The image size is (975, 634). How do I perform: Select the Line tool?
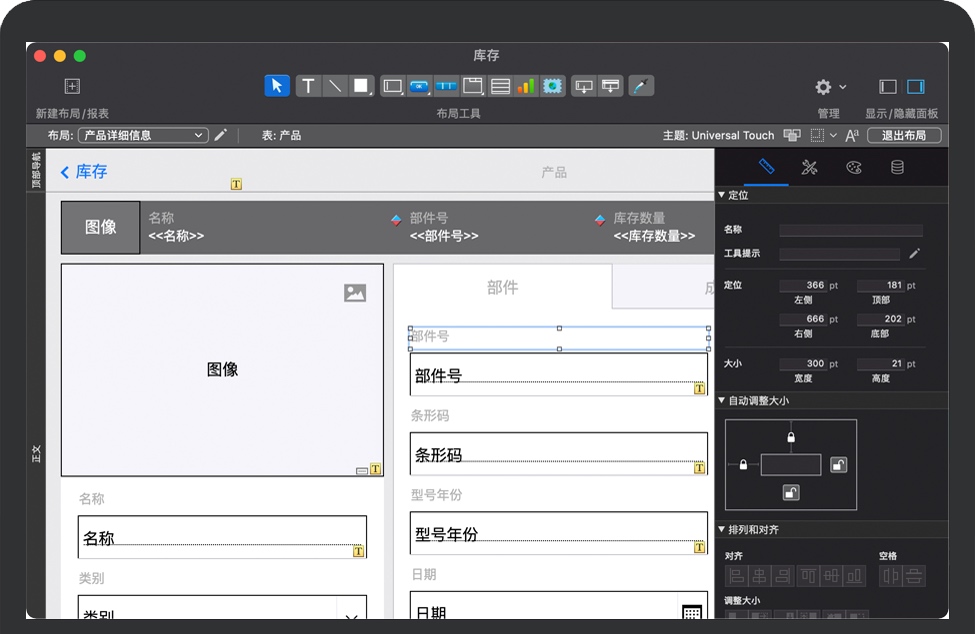335,86
